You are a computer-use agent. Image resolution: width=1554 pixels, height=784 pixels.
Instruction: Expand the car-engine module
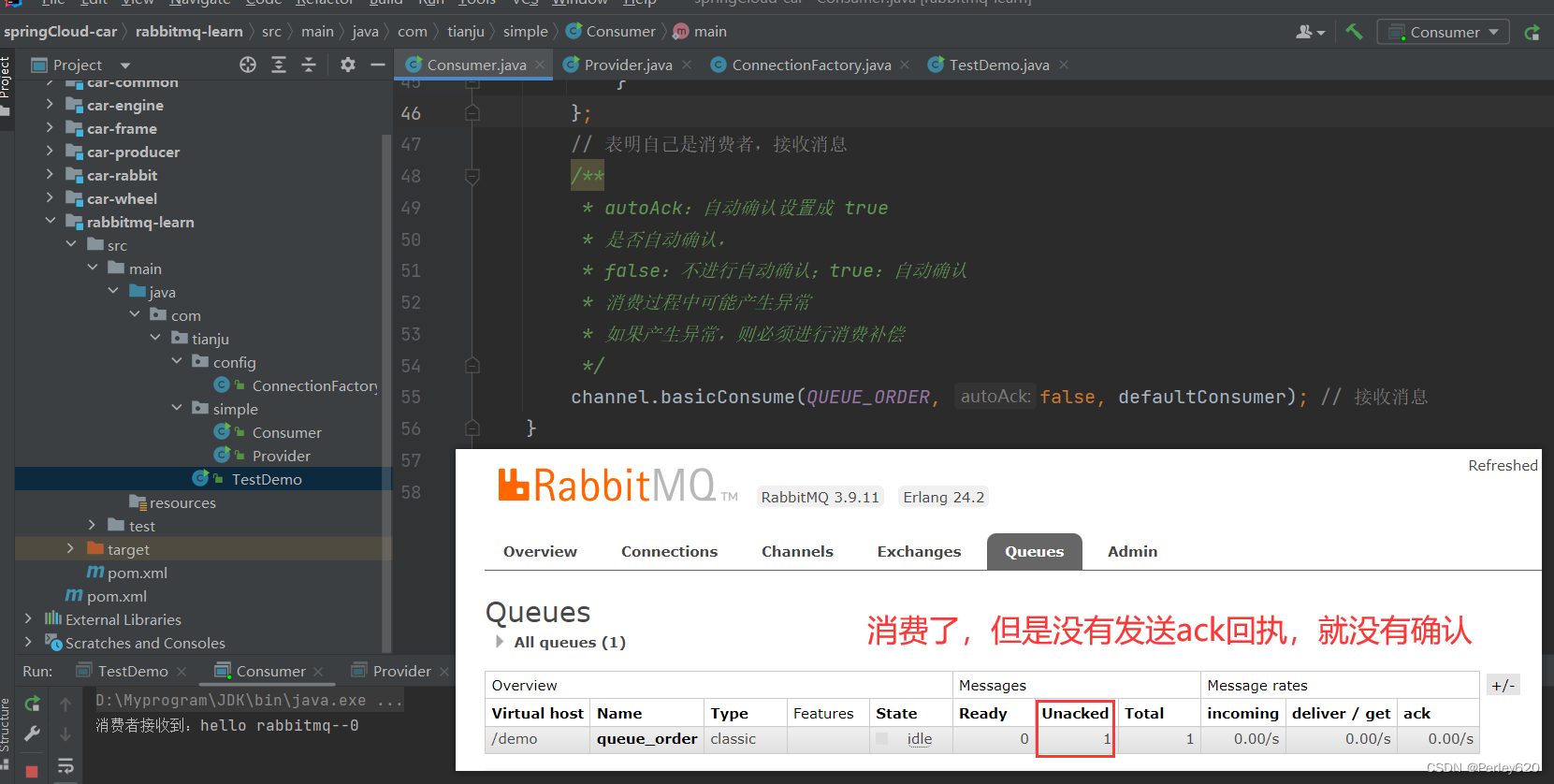50,105
